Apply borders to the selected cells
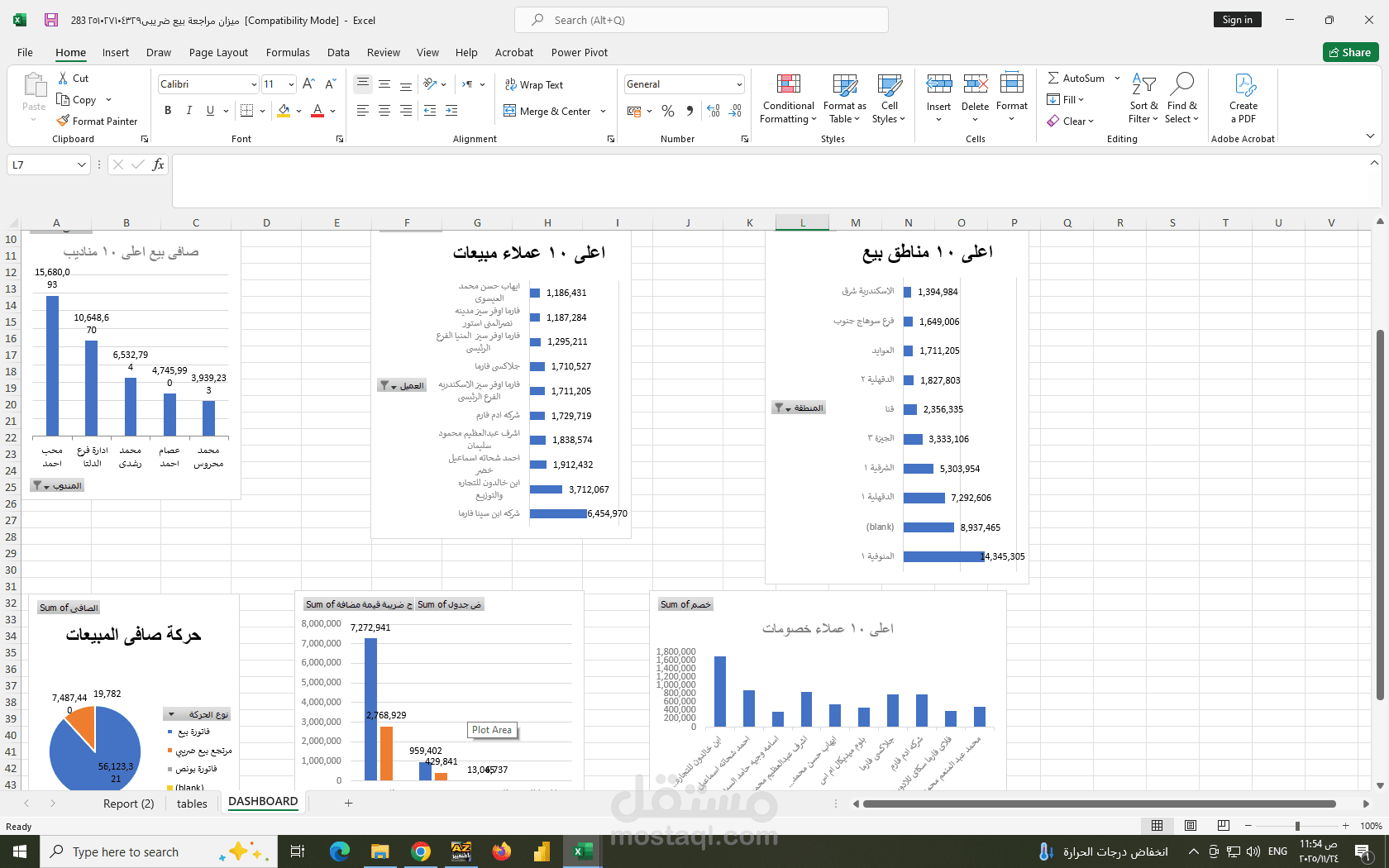This screenshot has width=1389, height=868. (246, 111)
